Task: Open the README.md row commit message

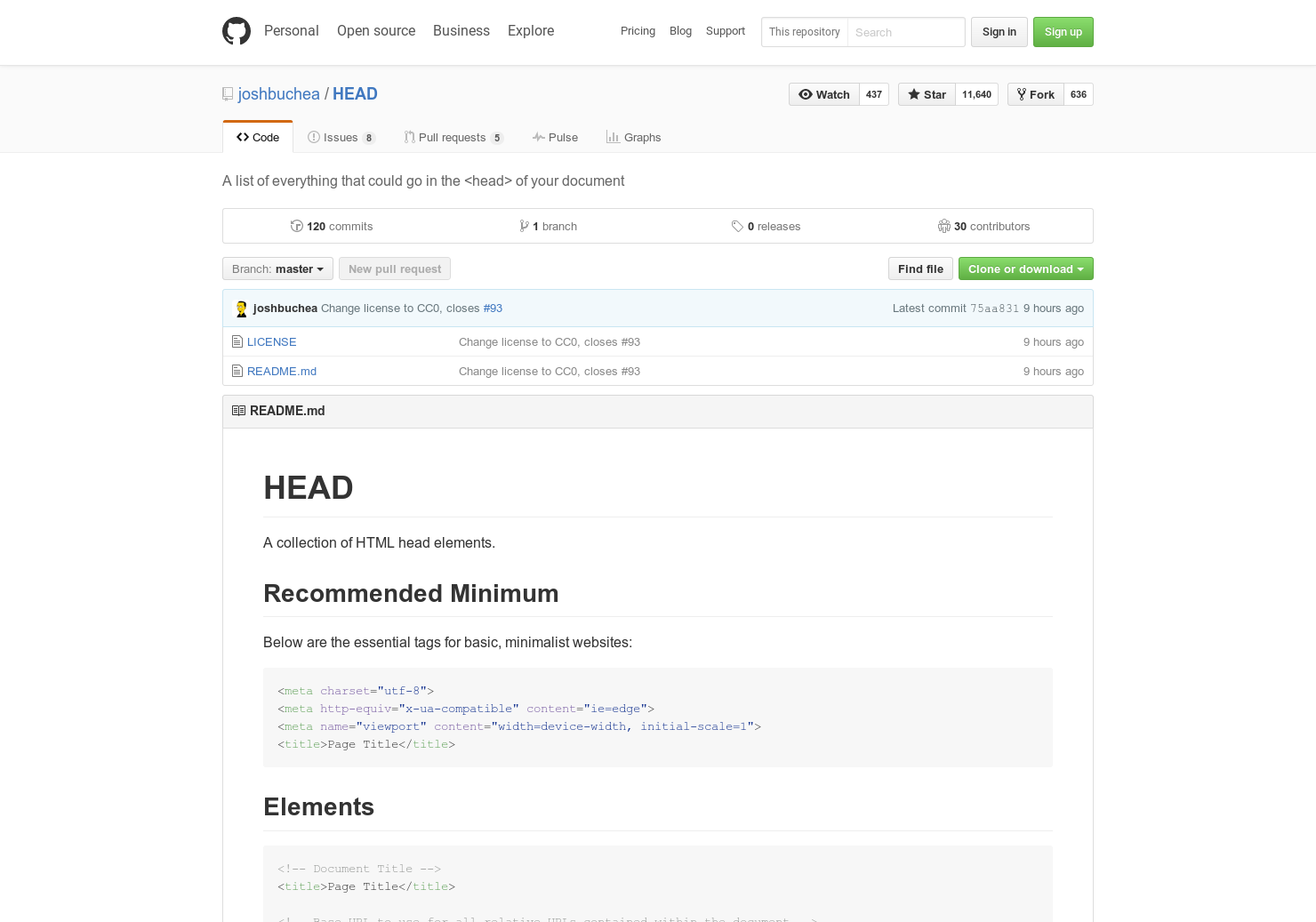Action: click(x=550, y=371)
